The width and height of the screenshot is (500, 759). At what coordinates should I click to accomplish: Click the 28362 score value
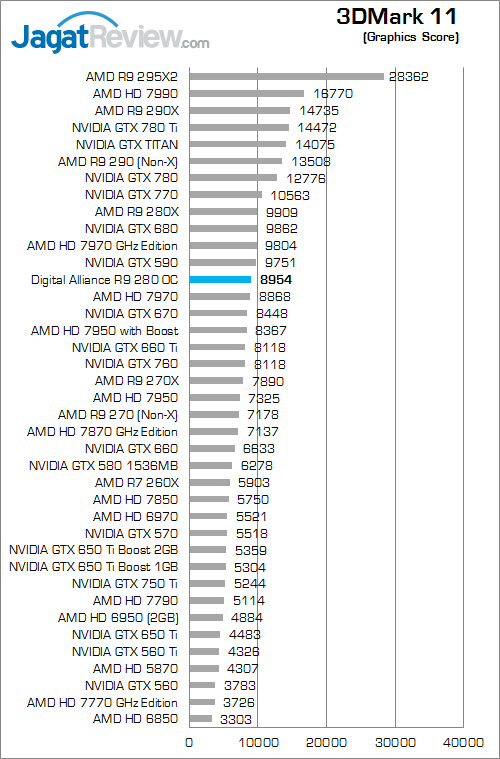click(x=409, y=77)
